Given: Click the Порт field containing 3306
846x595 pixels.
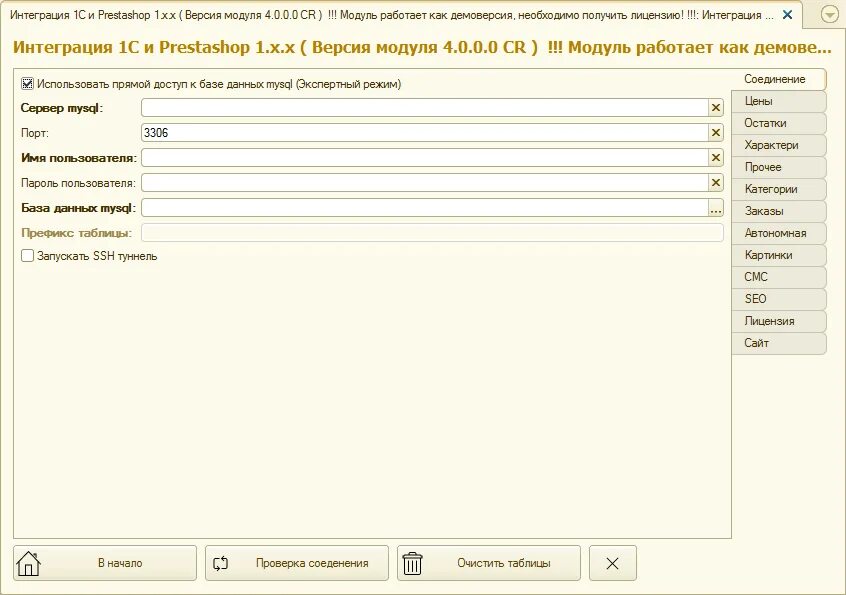Looking at the screenshot, I should (x=425, y=133).
